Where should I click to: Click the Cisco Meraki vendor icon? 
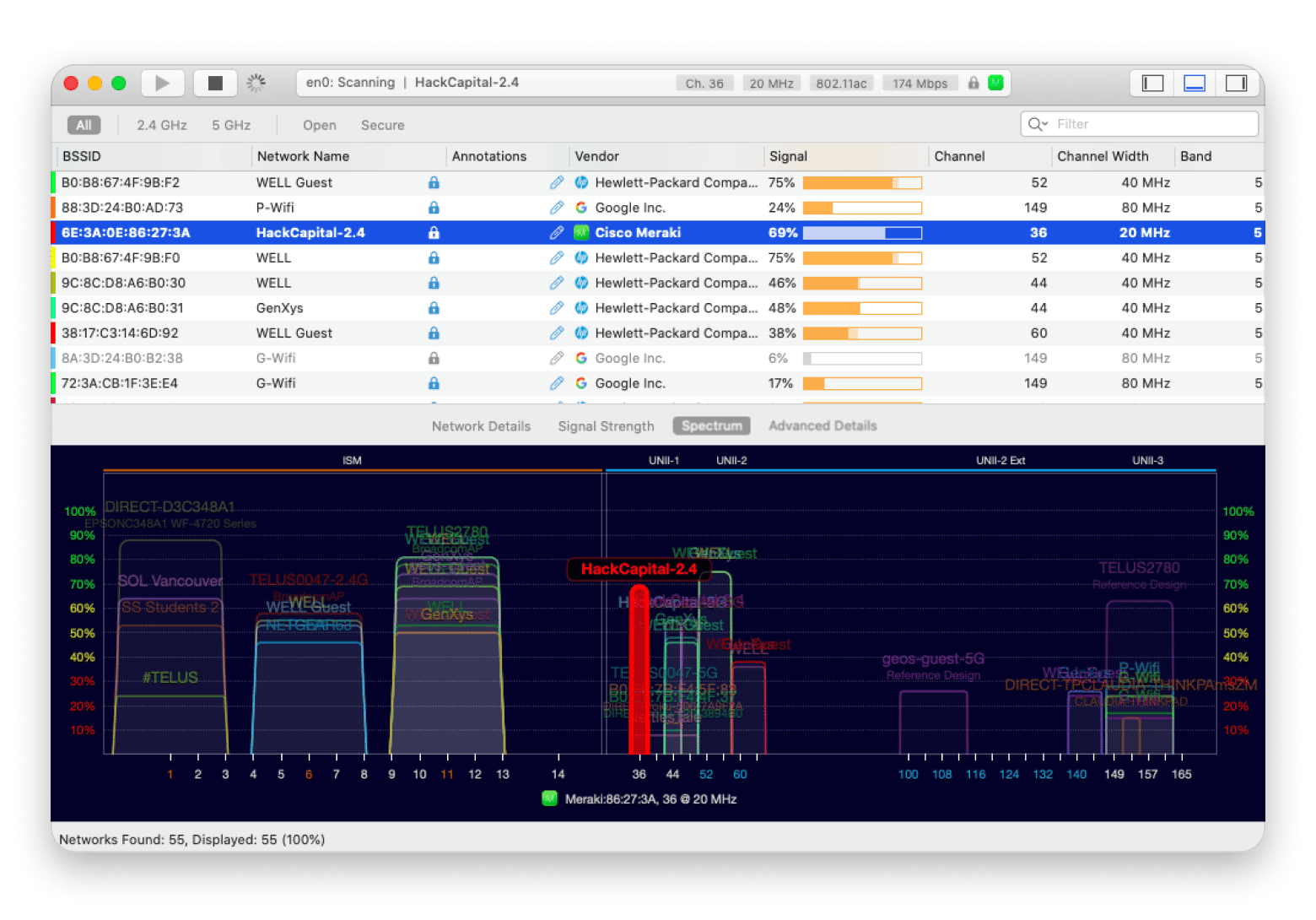click(x=581, y=233)
